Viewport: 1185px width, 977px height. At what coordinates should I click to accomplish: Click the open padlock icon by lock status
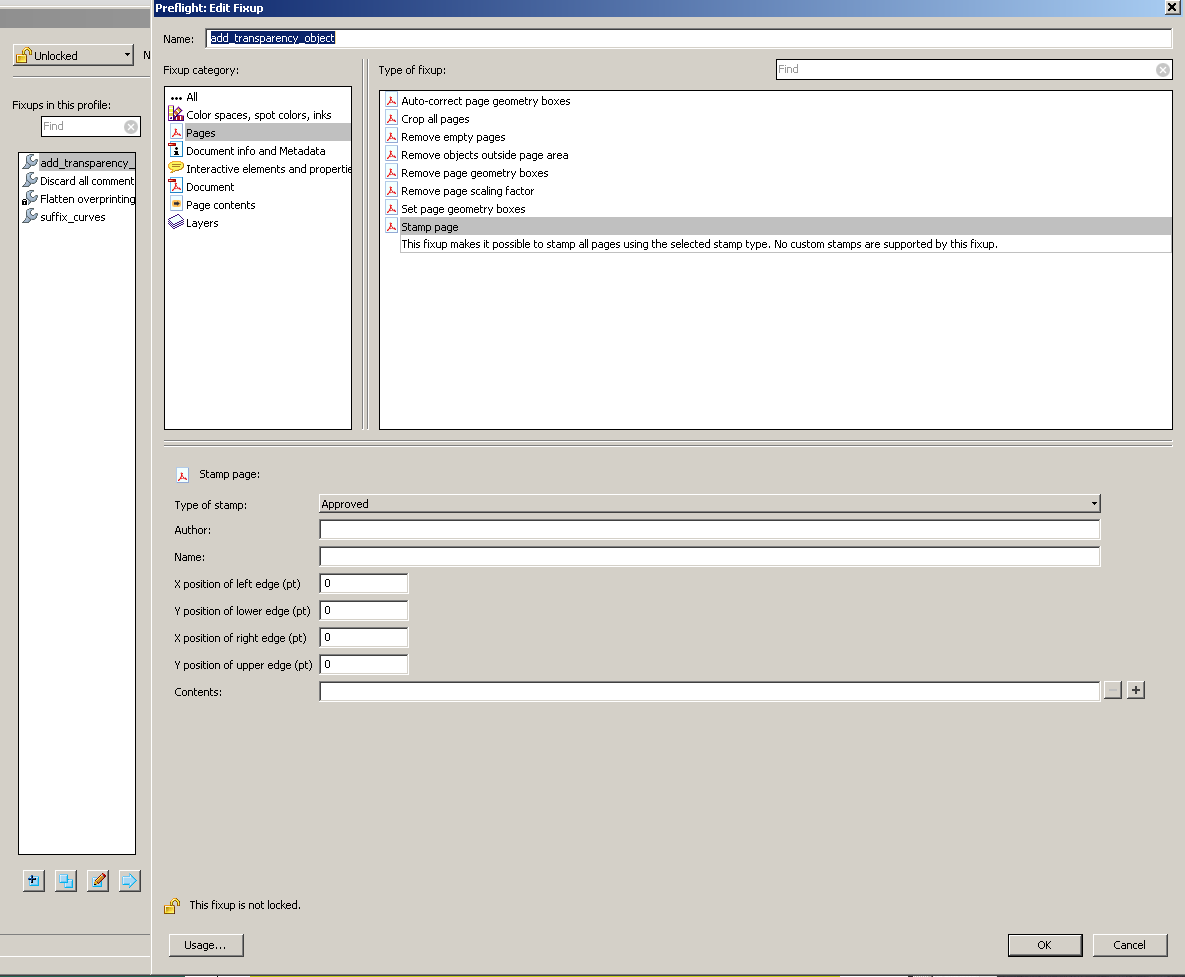pos(172,905)
